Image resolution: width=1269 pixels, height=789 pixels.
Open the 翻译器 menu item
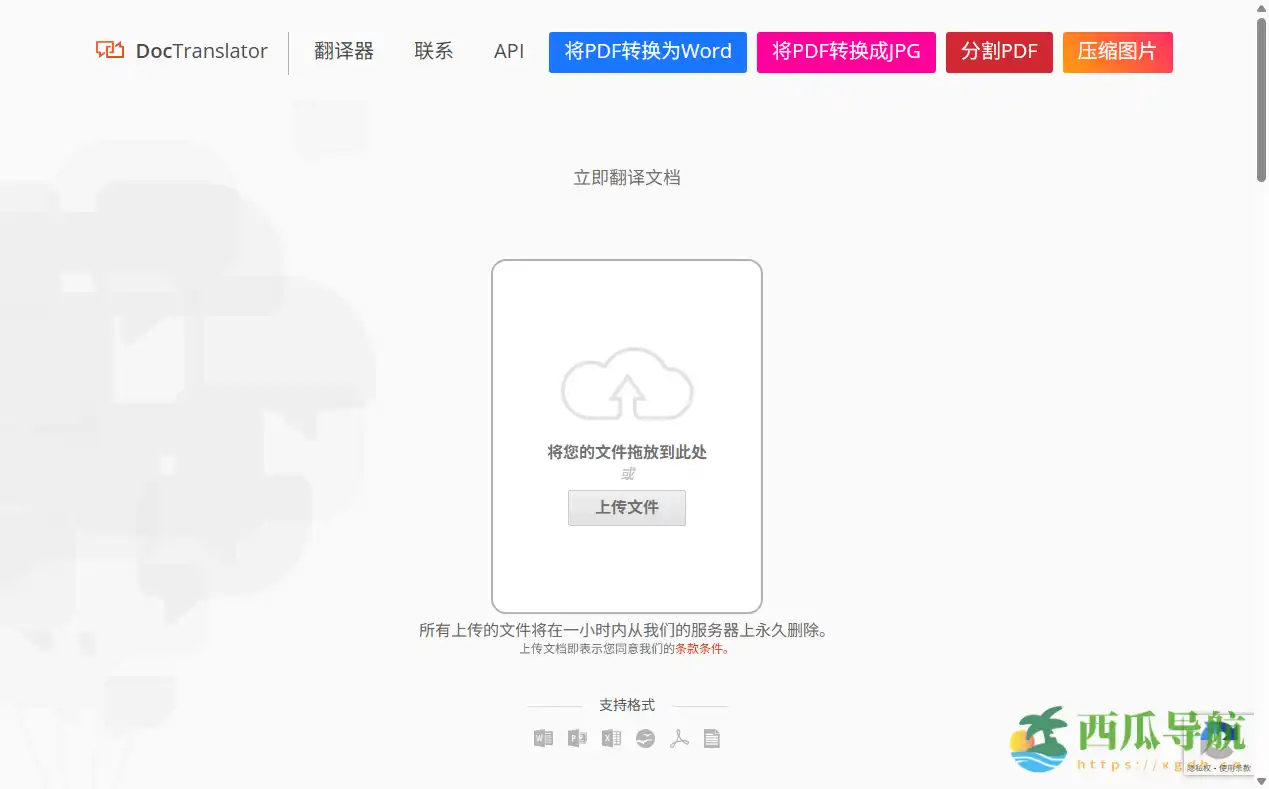[344, 51]
